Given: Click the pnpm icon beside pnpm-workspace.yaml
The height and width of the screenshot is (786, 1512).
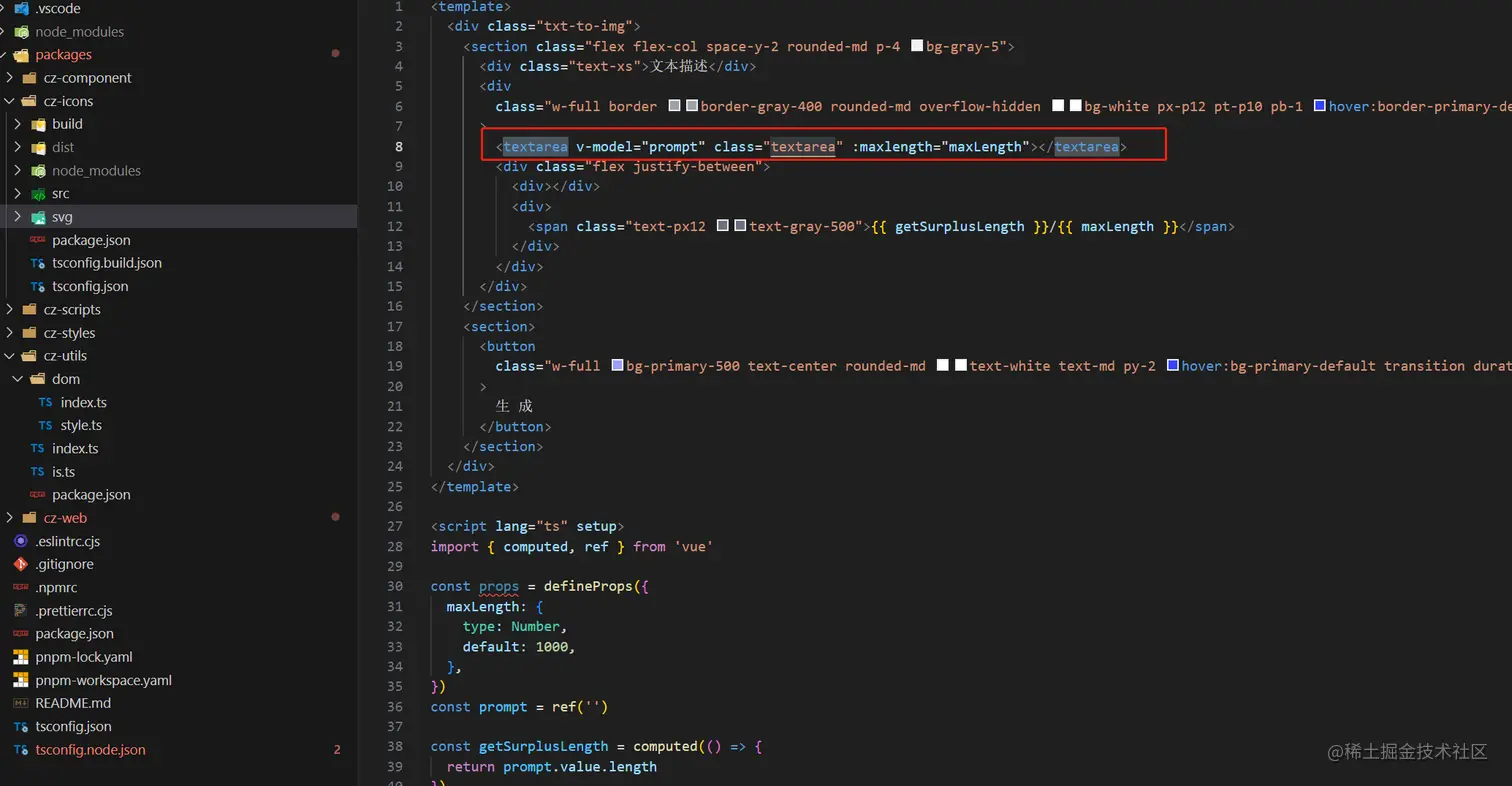Looking at the screenshot, I should [21, 680].
